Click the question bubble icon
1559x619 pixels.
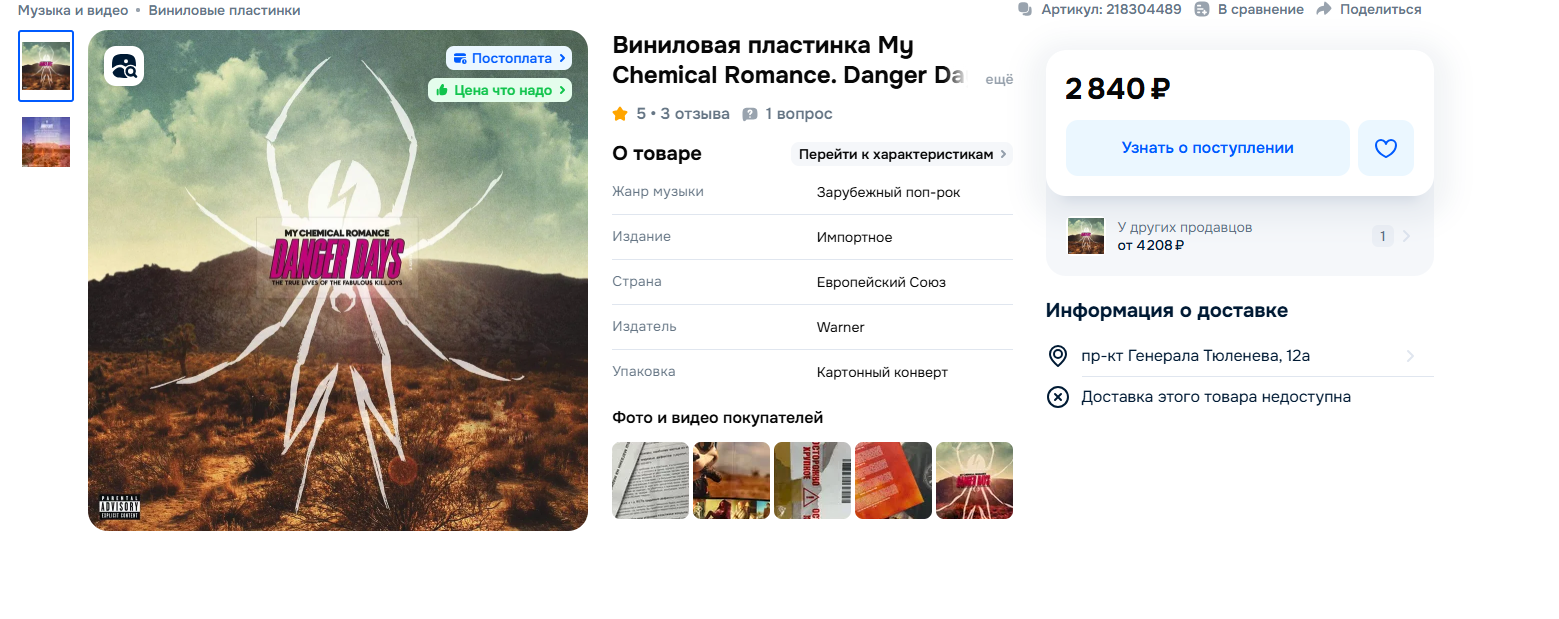point(750,114)
